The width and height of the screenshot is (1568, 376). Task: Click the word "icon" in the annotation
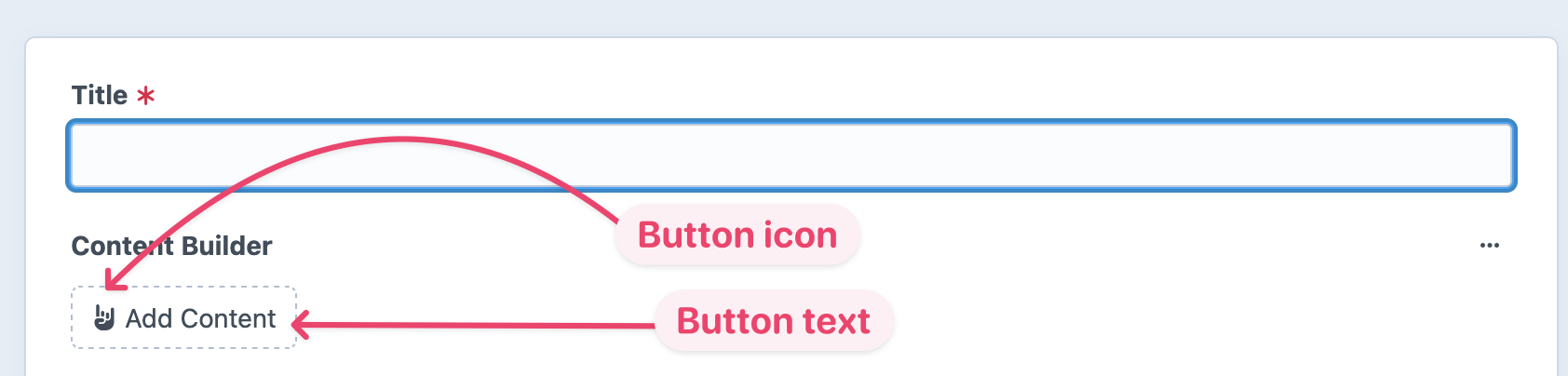click(x=800, y=235)
